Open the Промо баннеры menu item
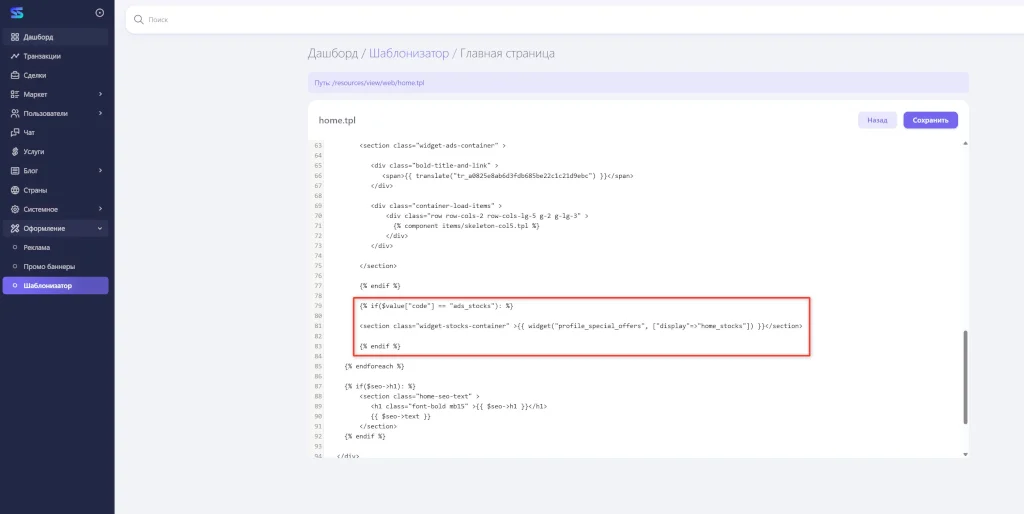Image resolution: width=1024 pixels, height=514 pixels. click(49, 266)
